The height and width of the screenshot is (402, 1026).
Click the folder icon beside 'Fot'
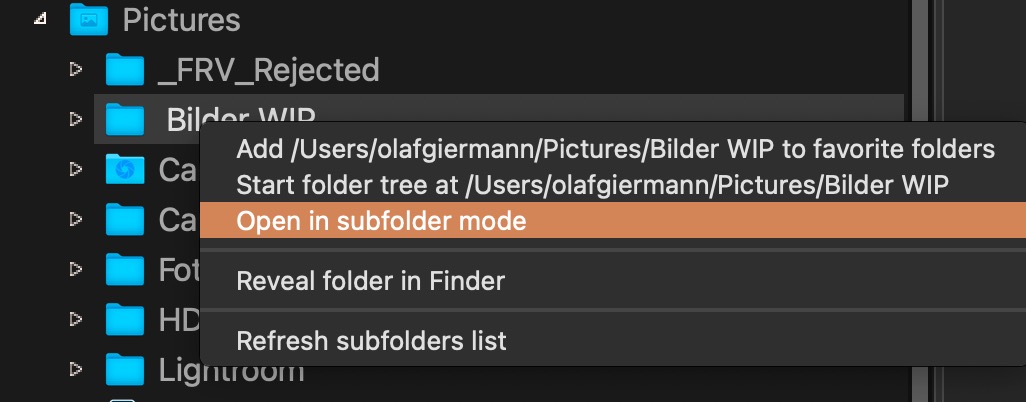[125, 269]
